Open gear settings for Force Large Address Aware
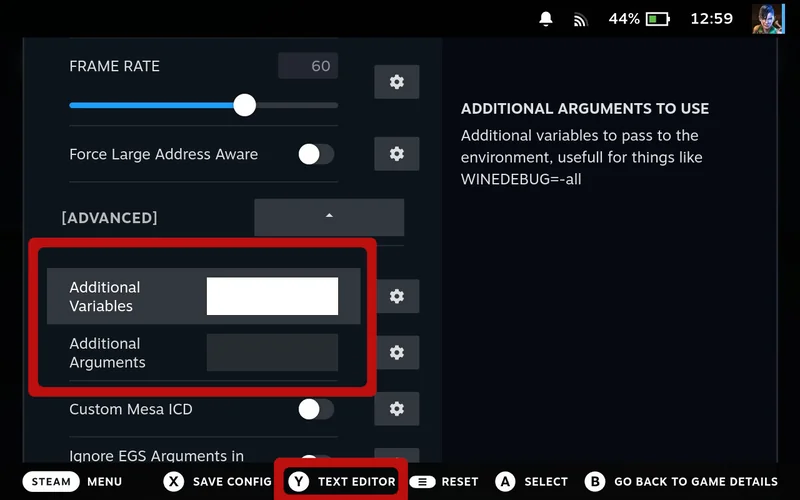 pos(396,154)
